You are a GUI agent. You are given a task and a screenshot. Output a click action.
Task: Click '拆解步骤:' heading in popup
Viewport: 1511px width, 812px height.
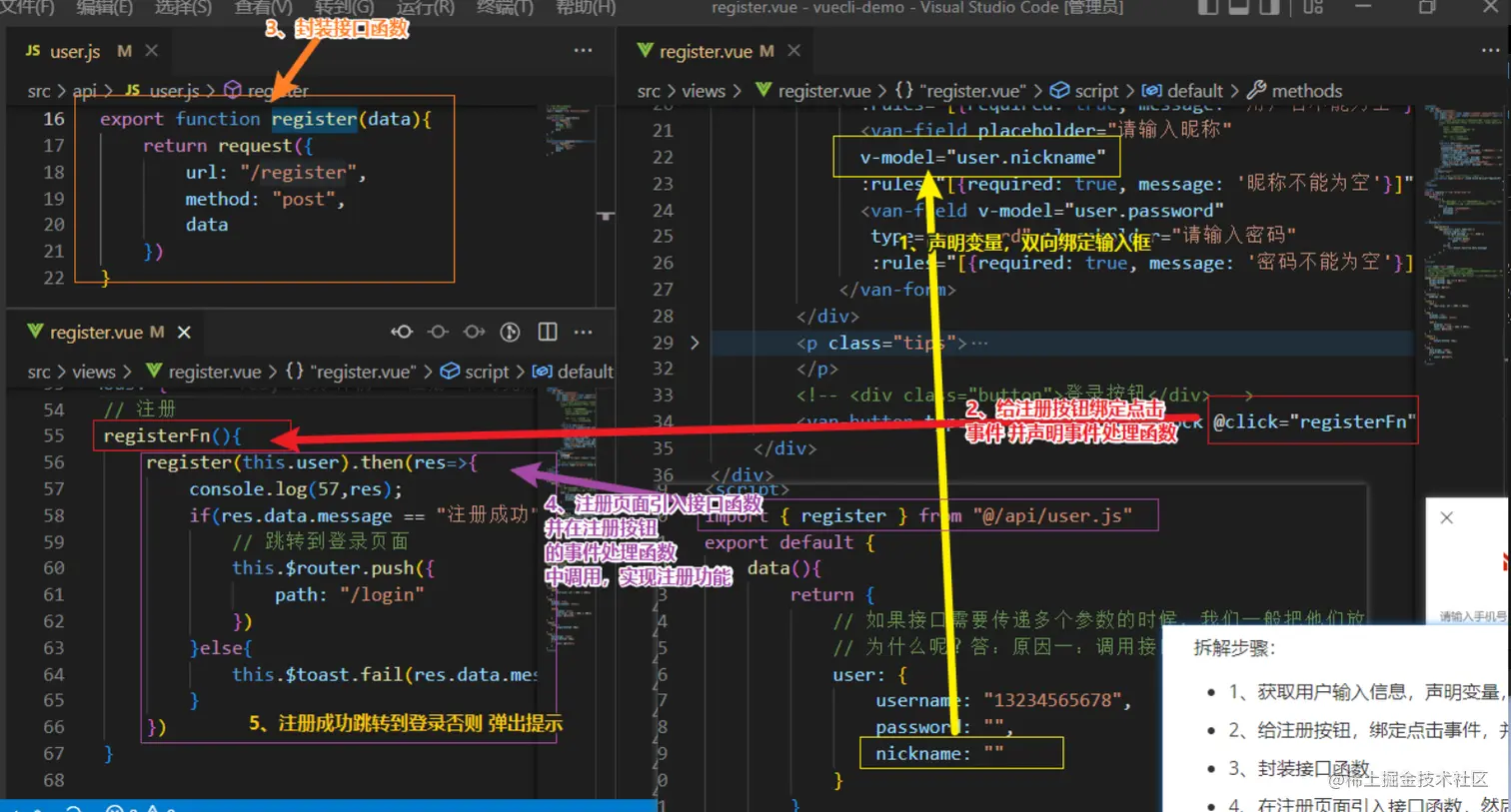coord(1235,647)
